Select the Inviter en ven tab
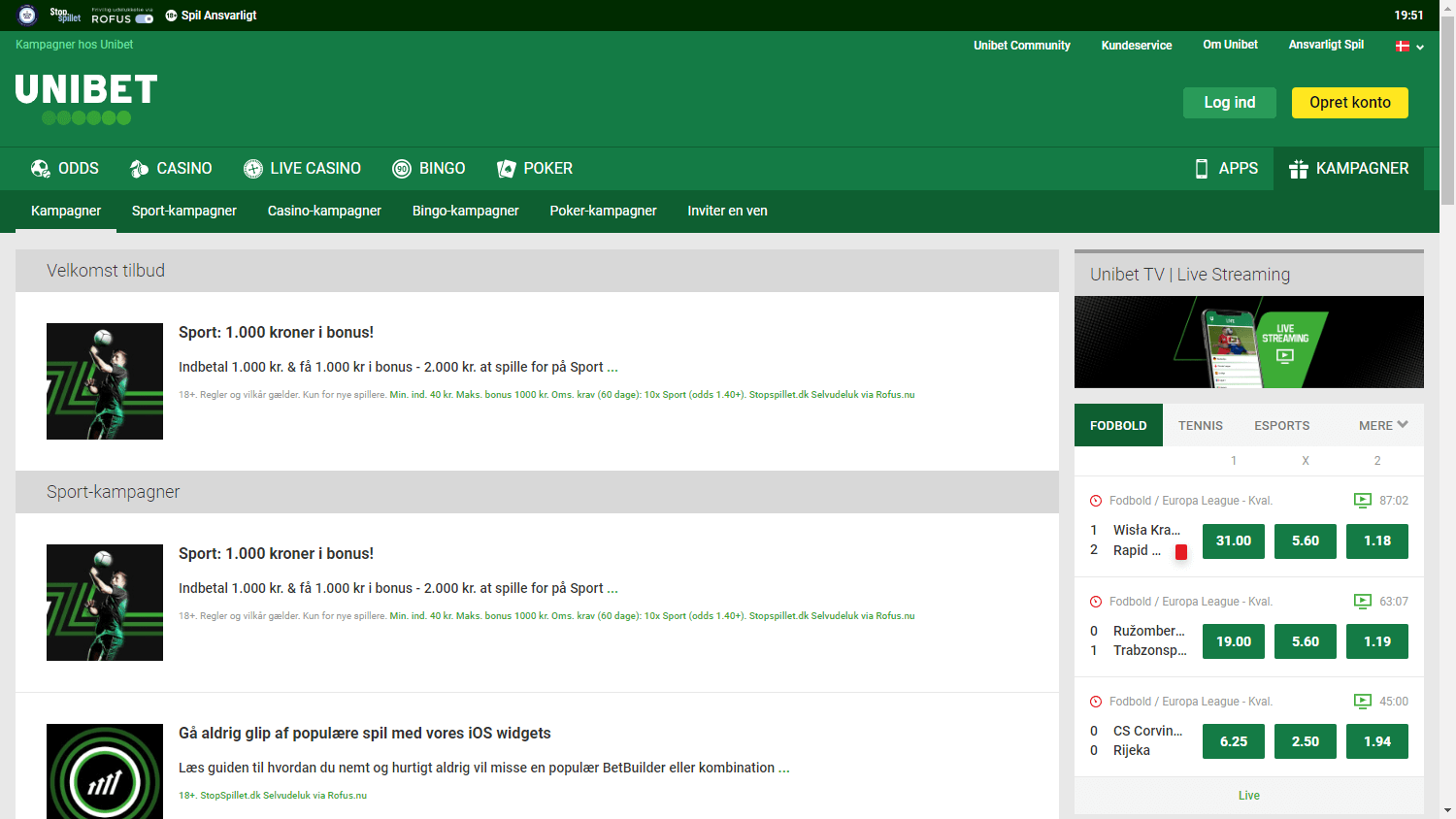 728,211
